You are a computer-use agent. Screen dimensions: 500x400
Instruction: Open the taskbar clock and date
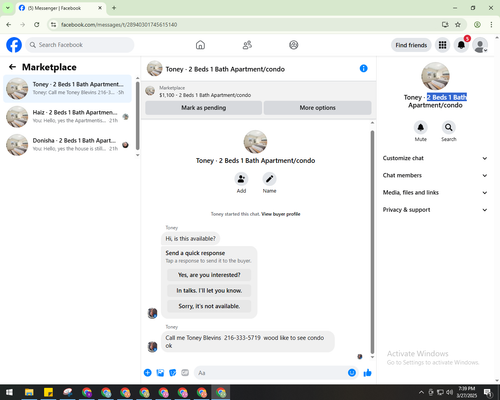point(466,392)
